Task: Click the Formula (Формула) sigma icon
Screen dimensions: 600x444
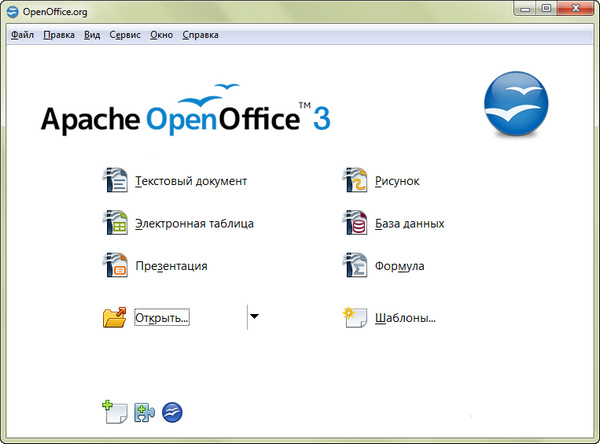Action: point(355,264)
